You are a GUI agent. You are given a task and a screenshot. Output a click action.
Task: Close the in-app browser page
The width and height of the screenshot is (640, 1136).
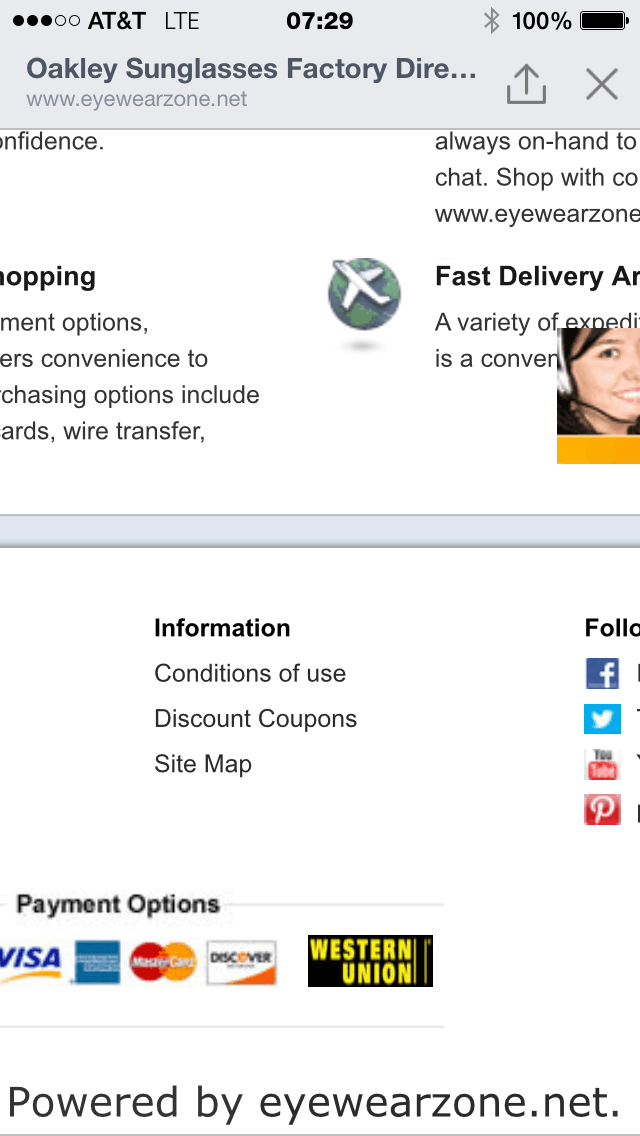602,85
